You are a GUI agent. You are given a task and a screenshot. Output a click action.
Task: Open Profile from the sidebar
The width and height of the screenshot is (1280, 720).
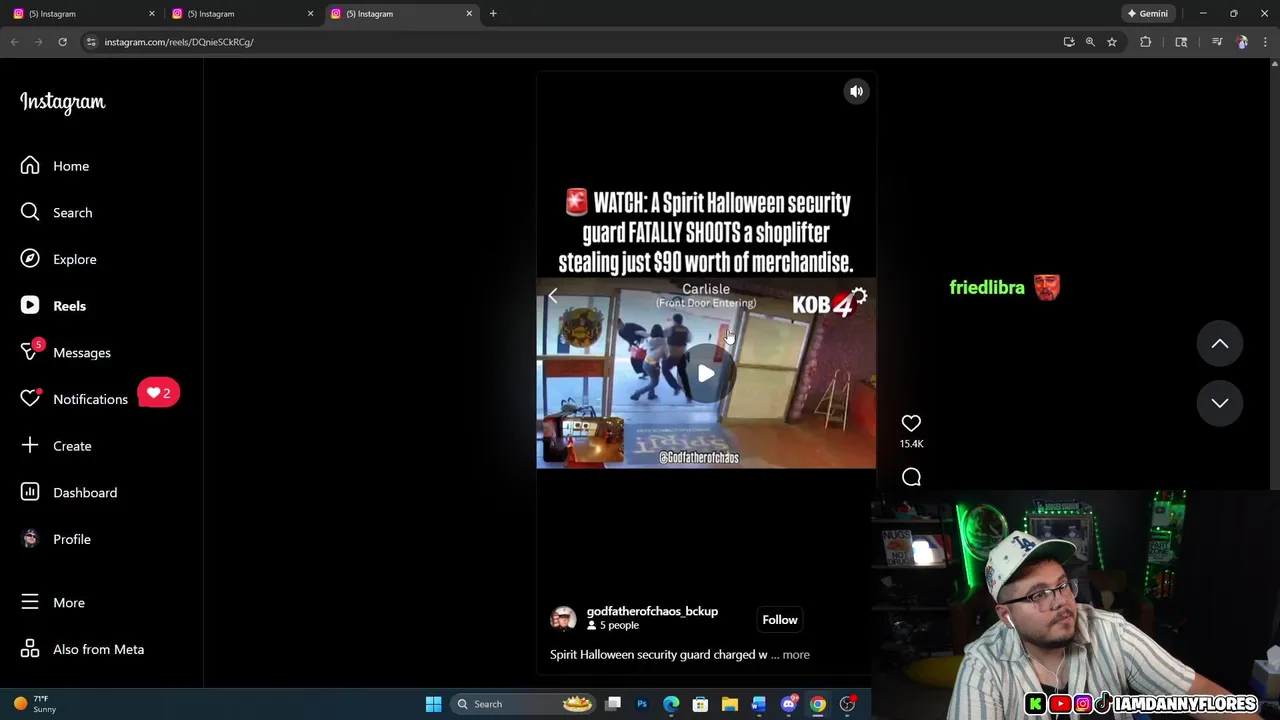tap(56, 539)
